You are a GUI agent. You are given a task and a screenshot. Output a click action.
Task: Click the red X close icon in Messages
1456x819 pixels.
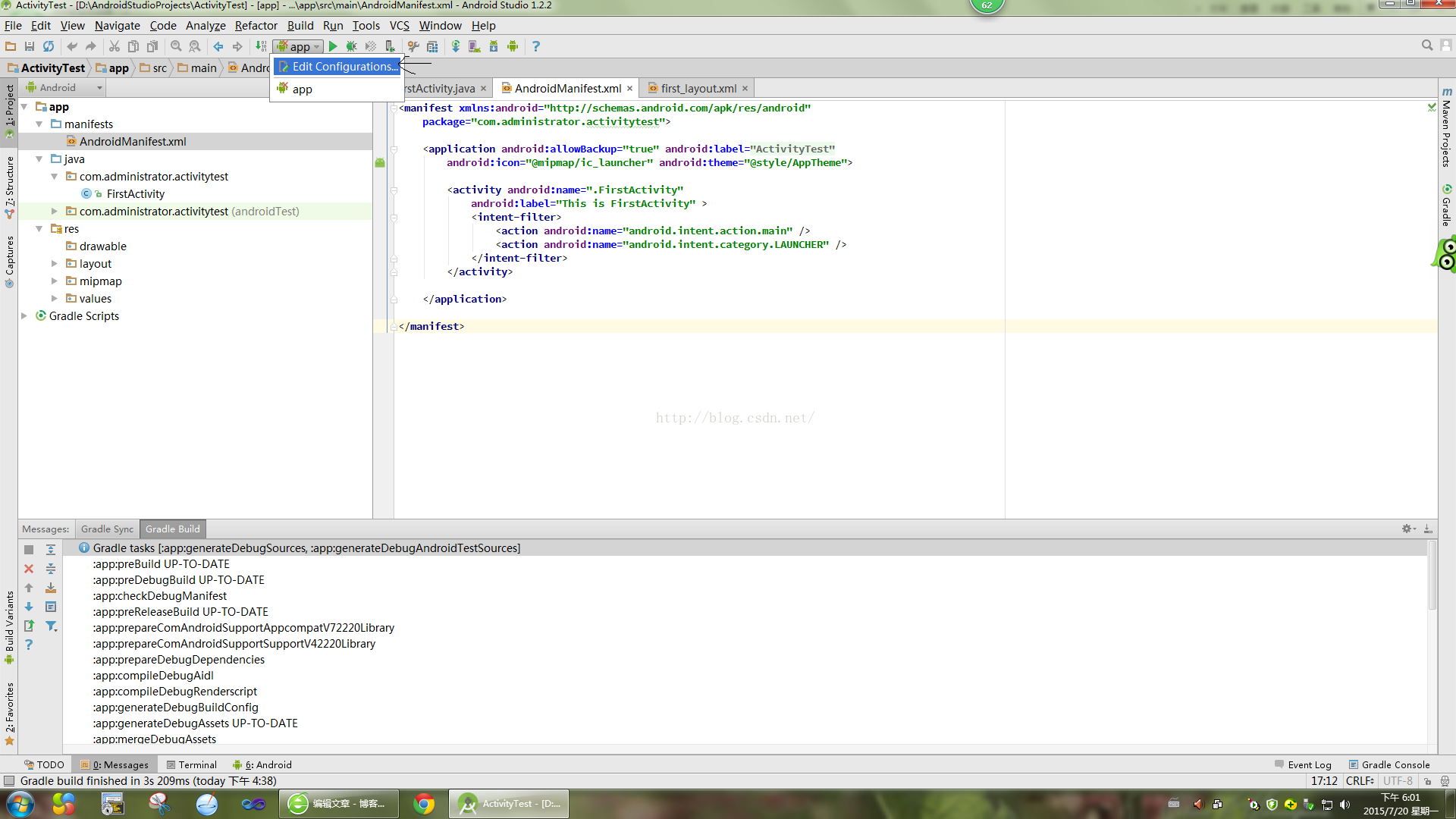click(x=29, y=569)
